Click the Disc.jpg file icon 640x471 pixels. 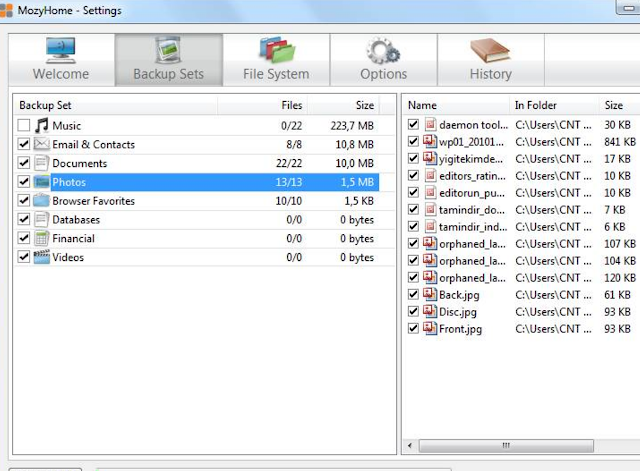point(430,311)
